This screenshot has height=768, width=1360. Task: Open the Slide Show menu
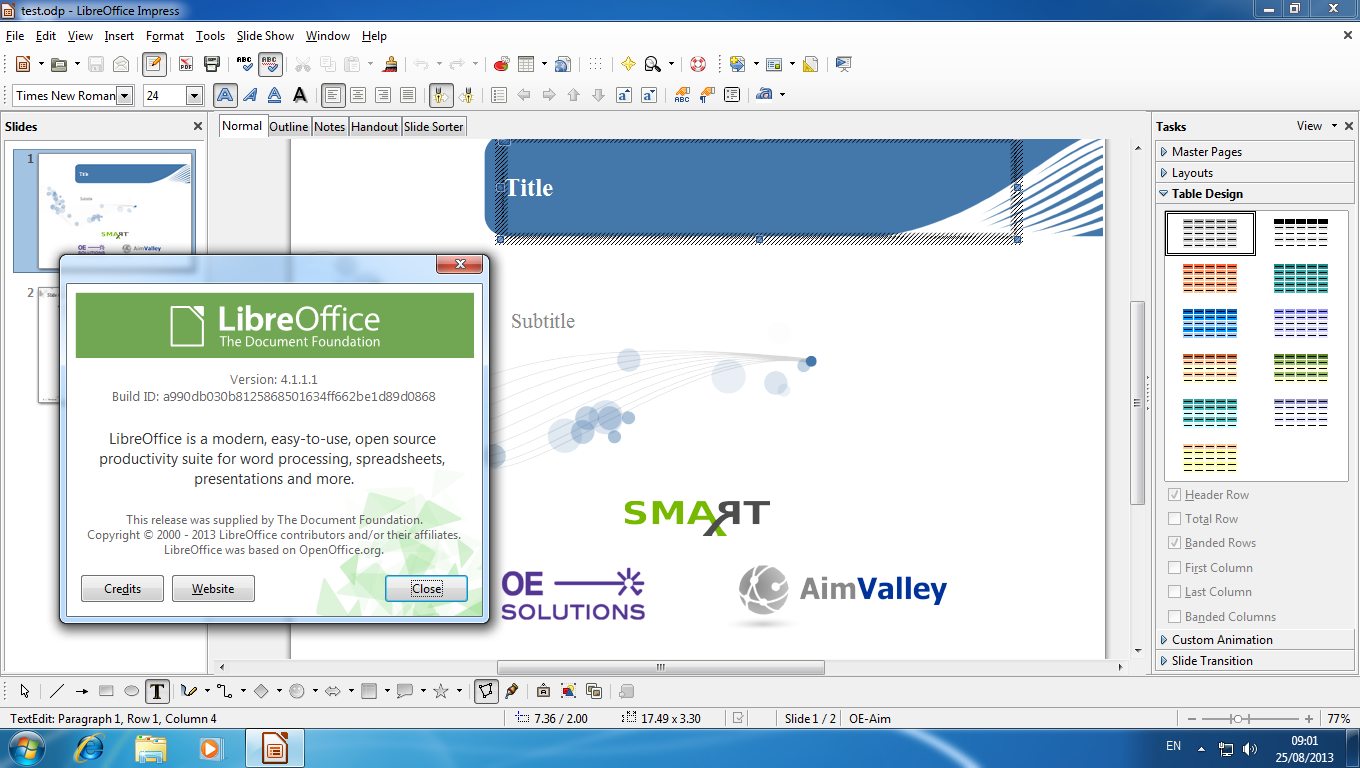265,36
